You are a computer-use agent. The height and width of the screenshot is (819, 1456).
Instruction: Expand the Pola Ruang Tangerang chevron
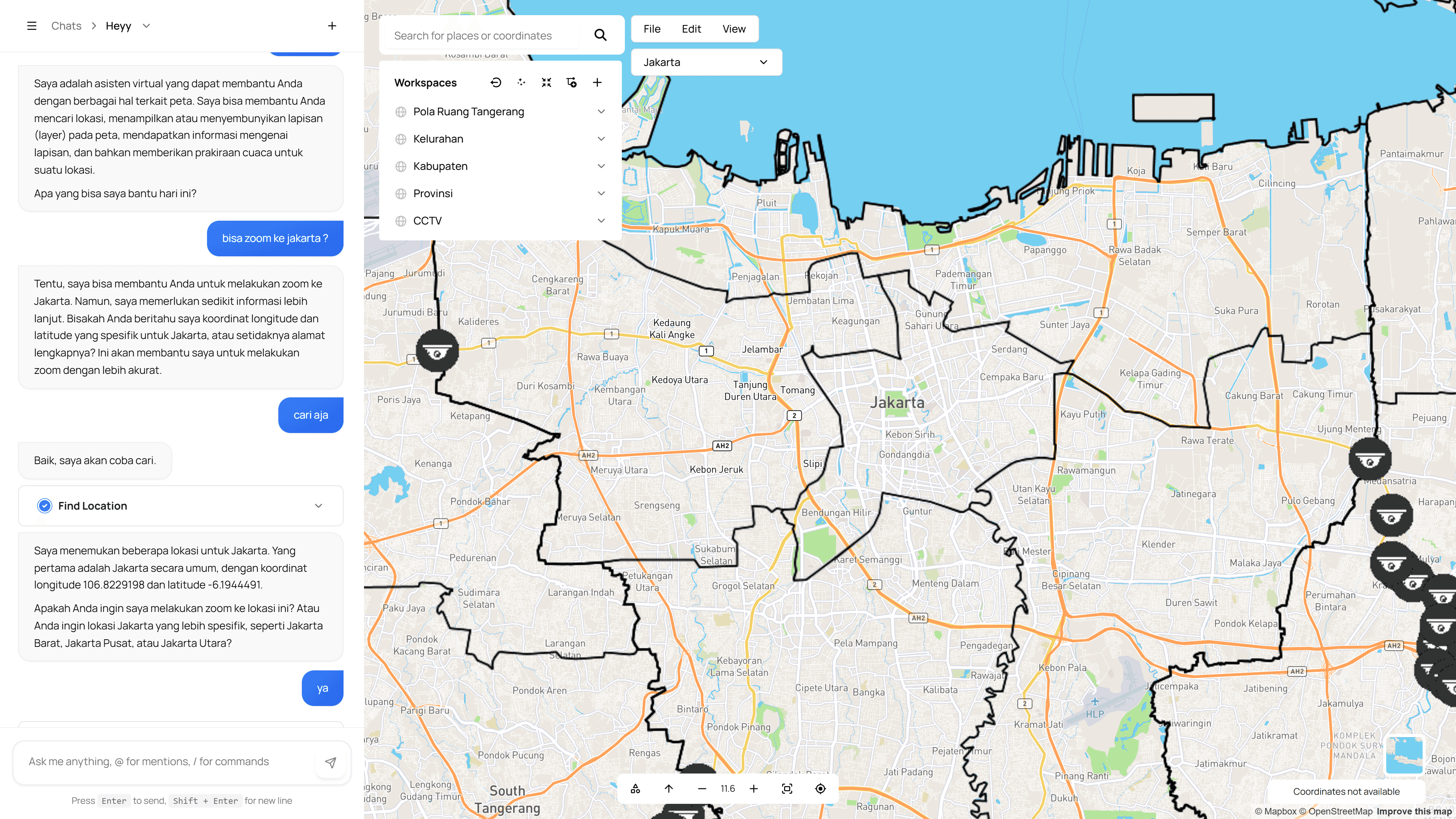coord(601,111)
